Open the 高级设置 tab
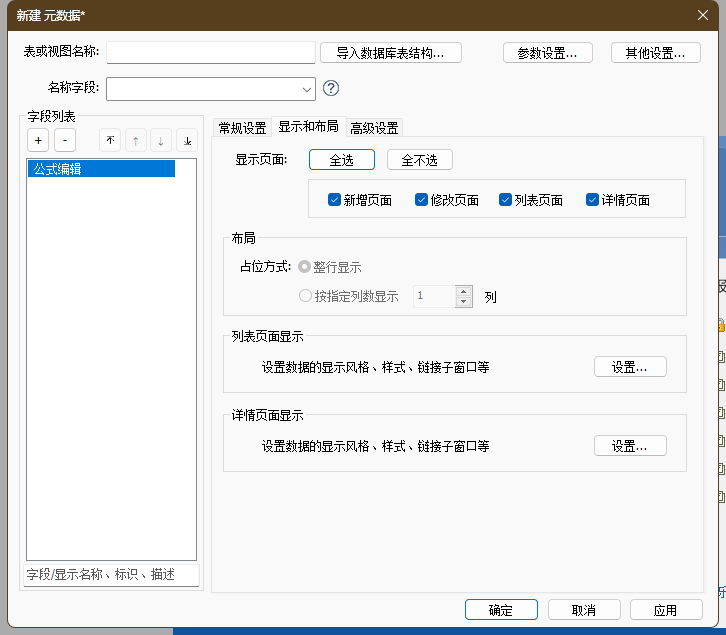 click(374, 128)
